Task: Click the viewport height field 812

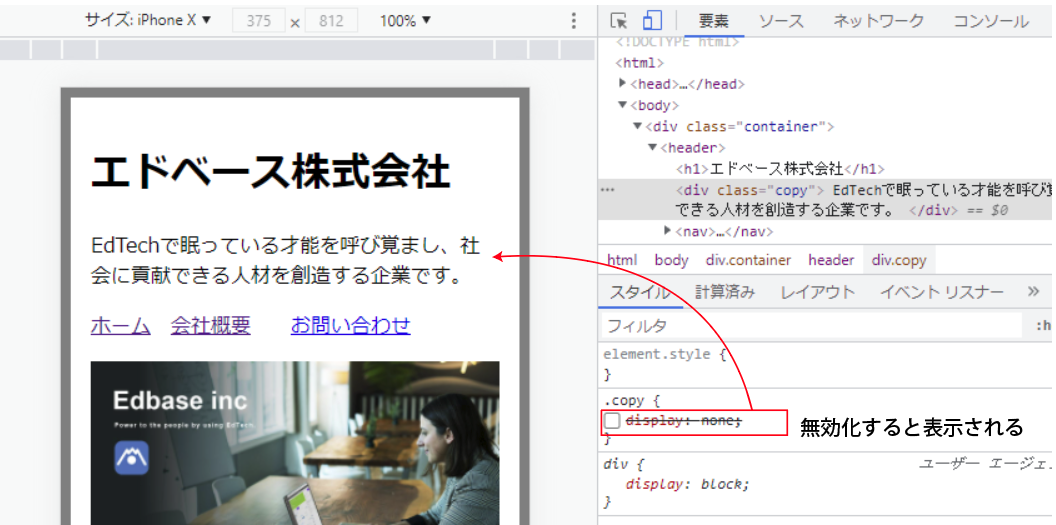Action: click(x=331, y=22)
